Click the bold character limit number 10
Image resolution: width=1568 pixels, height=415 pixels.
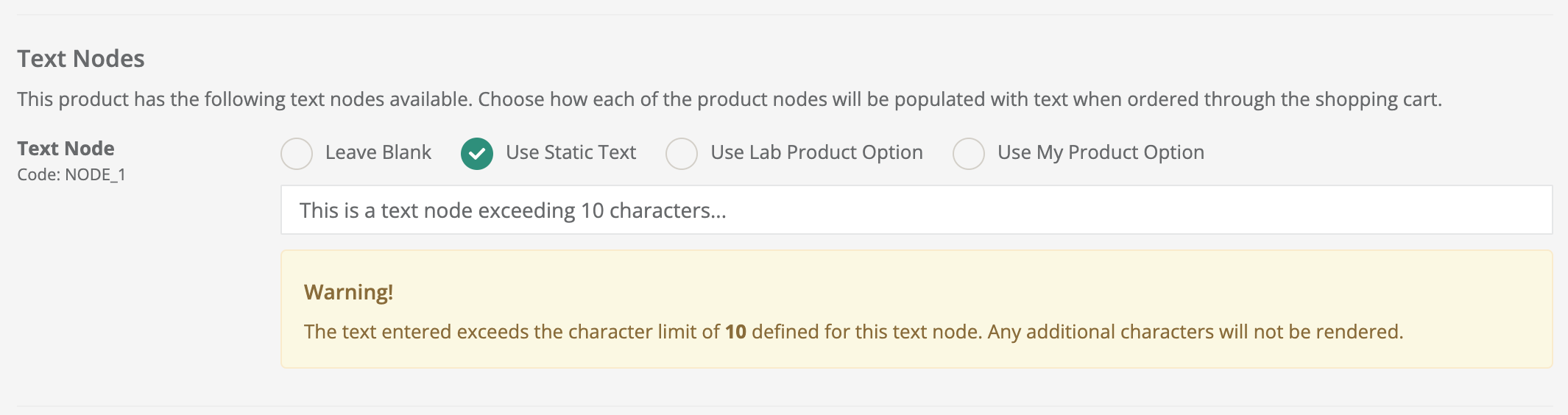click(x=735, y=332)
